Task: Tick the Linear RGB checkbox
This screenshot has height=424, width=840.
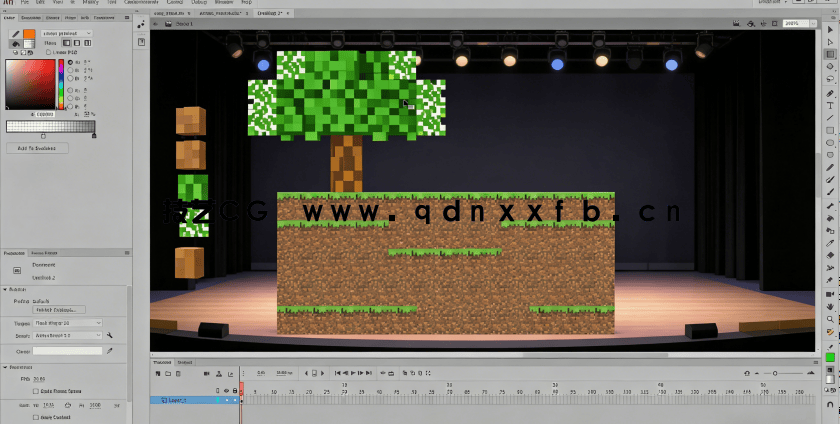Action: 49,52
